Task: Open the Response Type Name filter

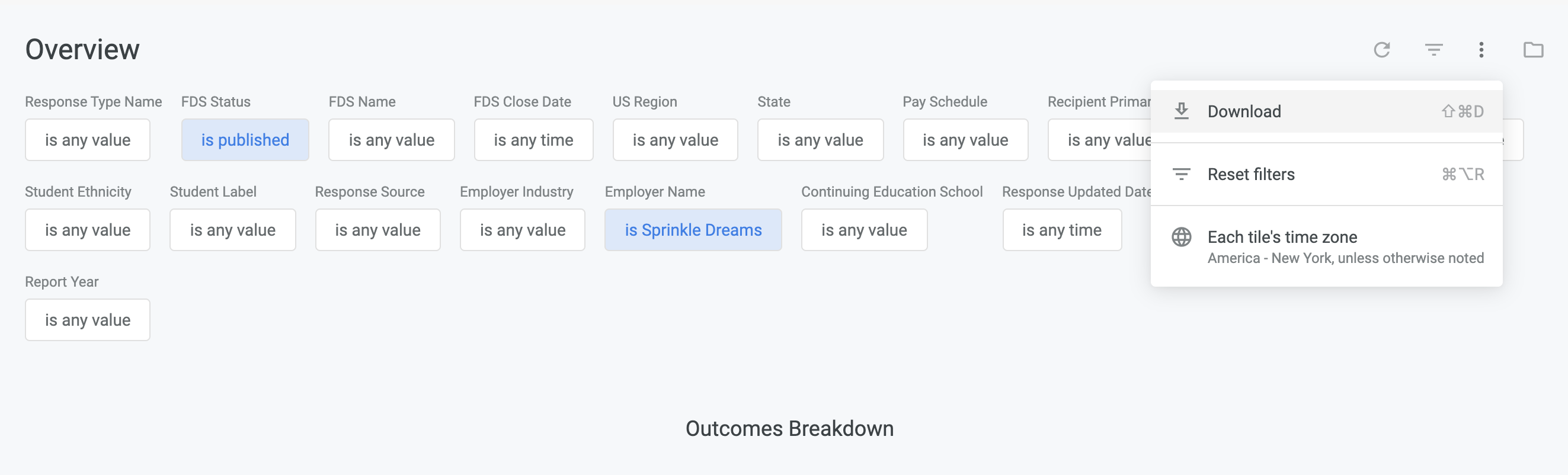Action: coord(88,140)
